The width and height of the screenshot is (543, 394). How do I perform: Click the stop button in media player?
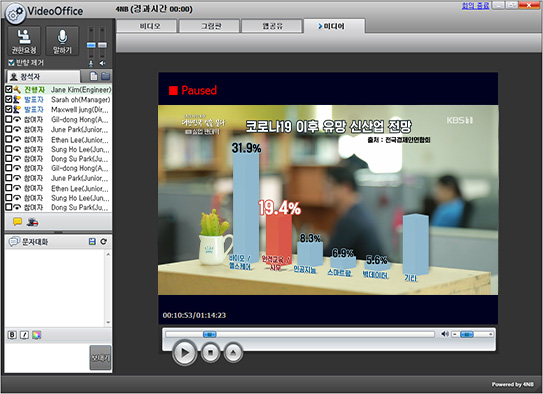tap(210, 352)
